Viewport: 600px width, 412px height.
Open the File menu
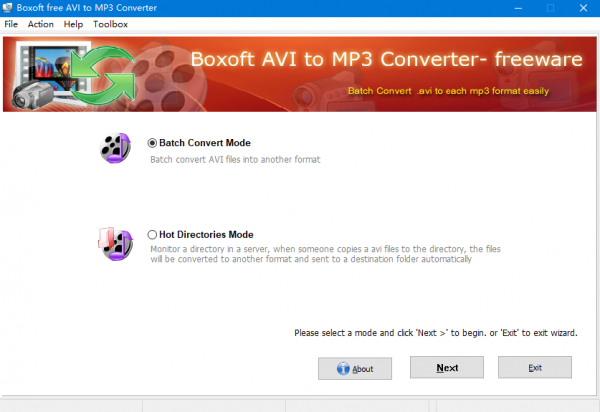11,24
